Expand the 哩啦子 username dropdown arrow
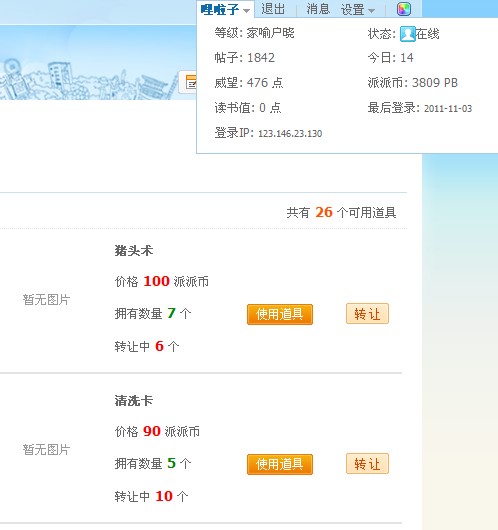This screenshot has height=530, width=498. tap(247, 10)
